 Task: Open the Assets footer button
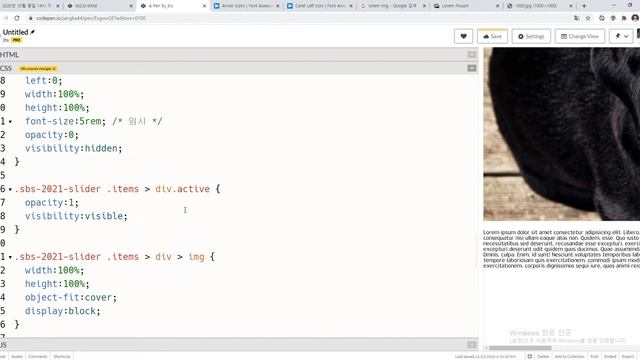[x=17, y=356]
